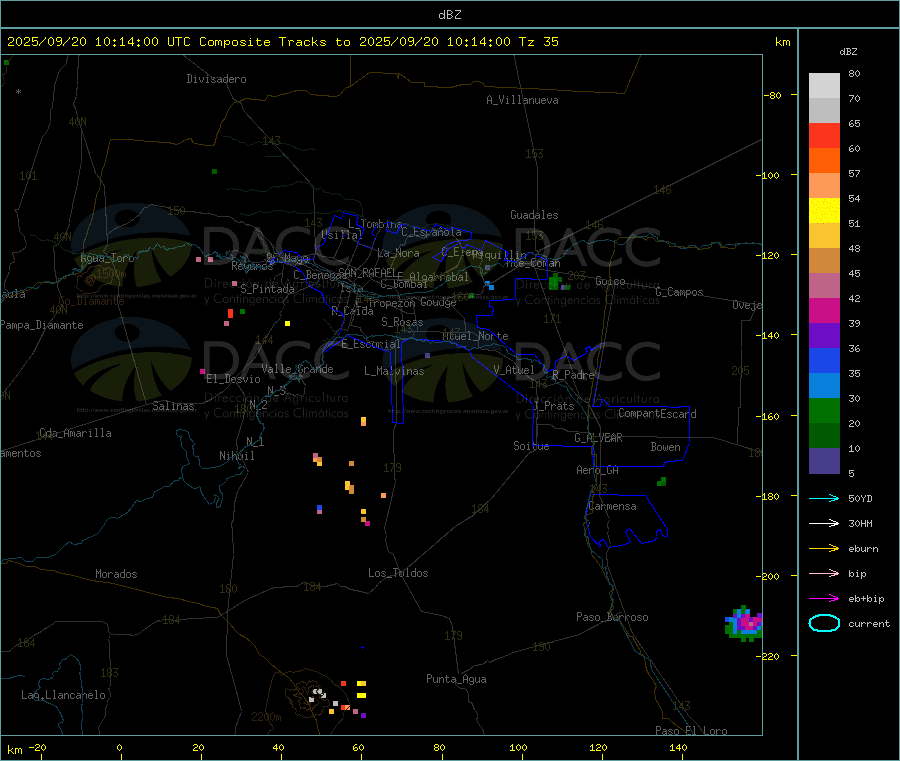
Task: Click the Cda_Amarilla map label
Action: pyautogui.click(x=75, y=433)
